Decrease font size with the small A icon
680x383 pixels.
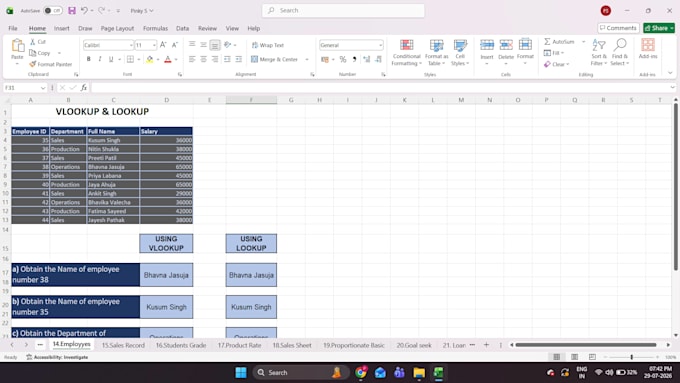point(175,45)
